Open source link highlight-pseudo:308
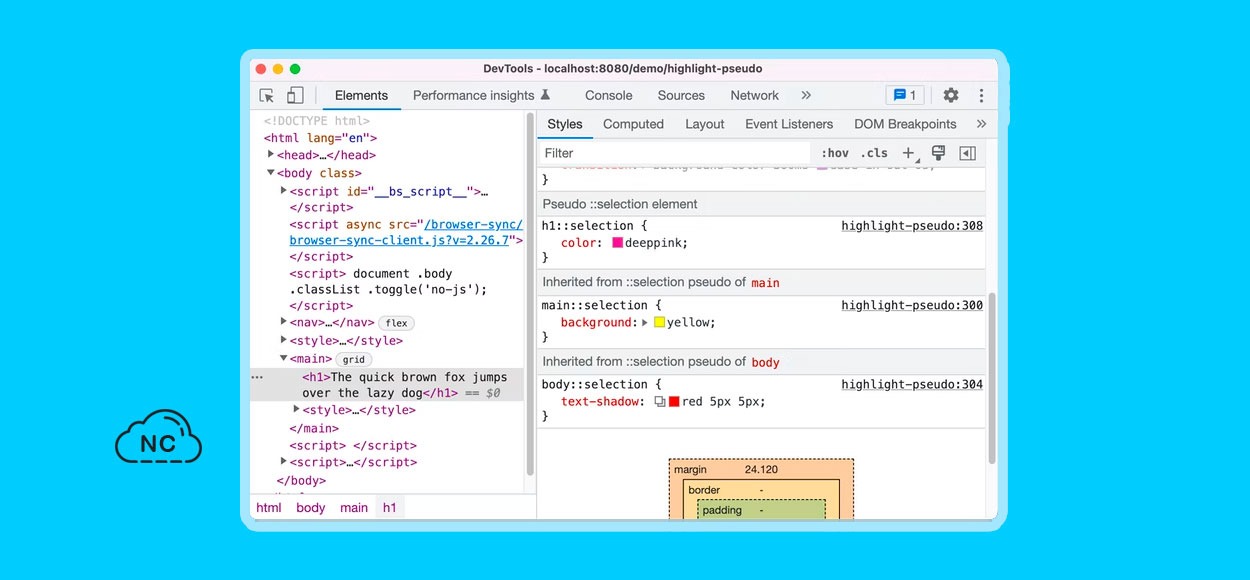The width and height of the screenshot is (1250, 580). pyautogui.click(x=912, y=226)
